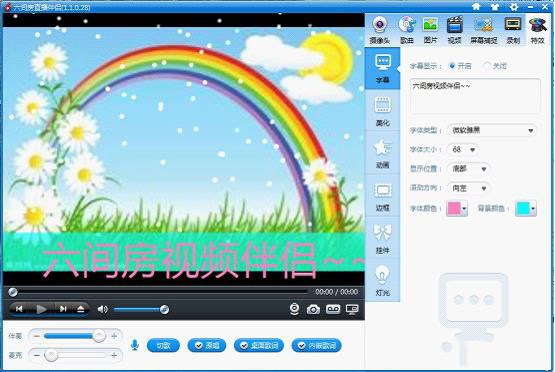Open settings gear in title bar
555x372 pixels.
coord(514,6)
